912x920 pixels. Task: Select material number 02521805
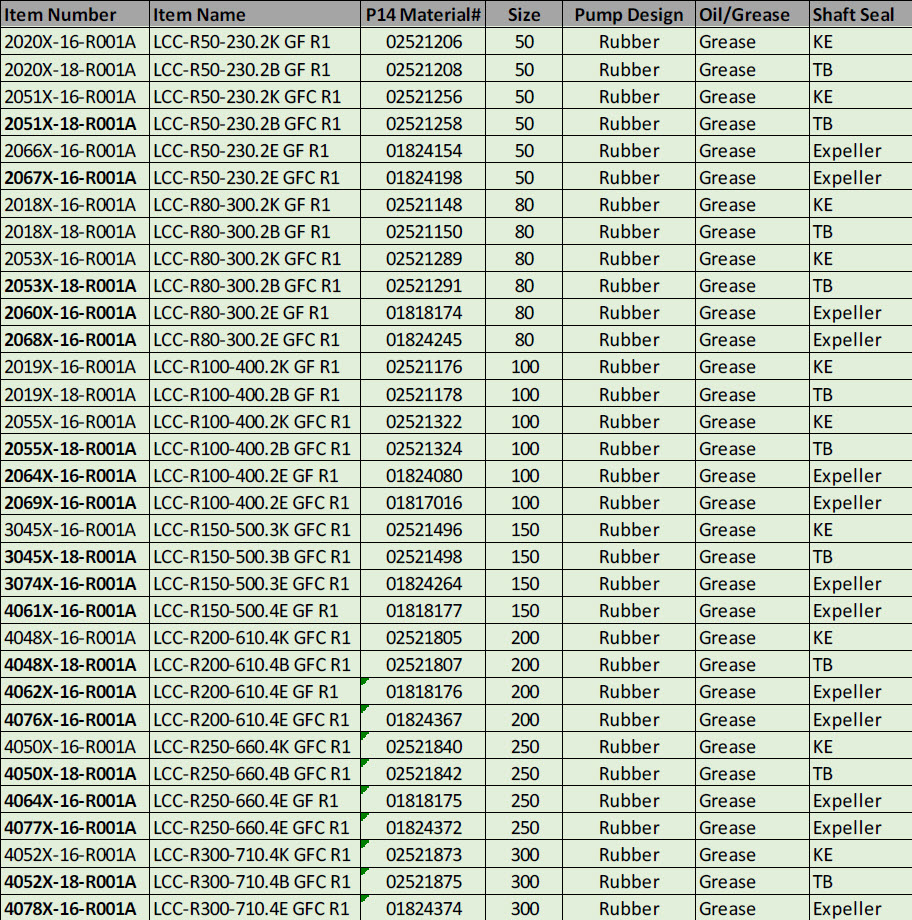point(423,637)
